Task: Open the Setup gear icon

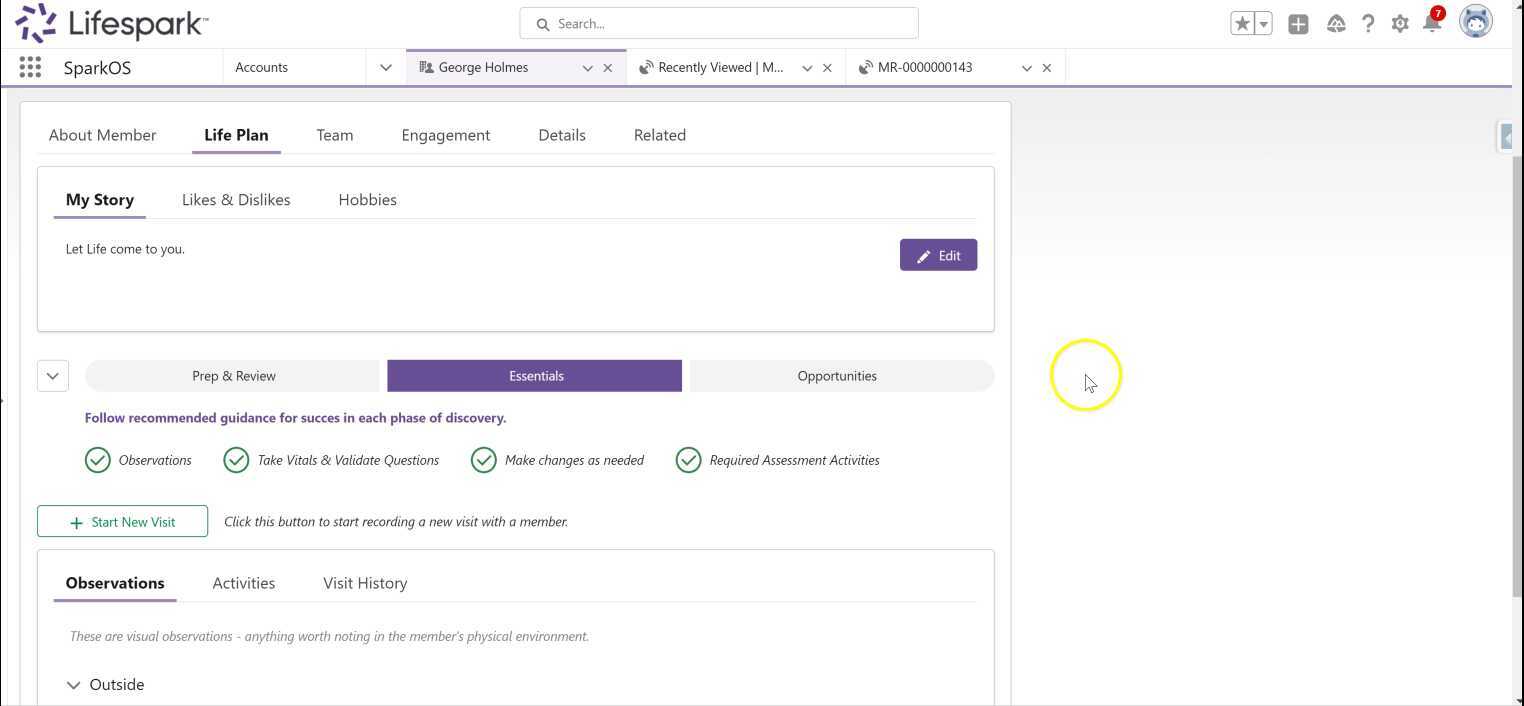Action: [1400, 24]
